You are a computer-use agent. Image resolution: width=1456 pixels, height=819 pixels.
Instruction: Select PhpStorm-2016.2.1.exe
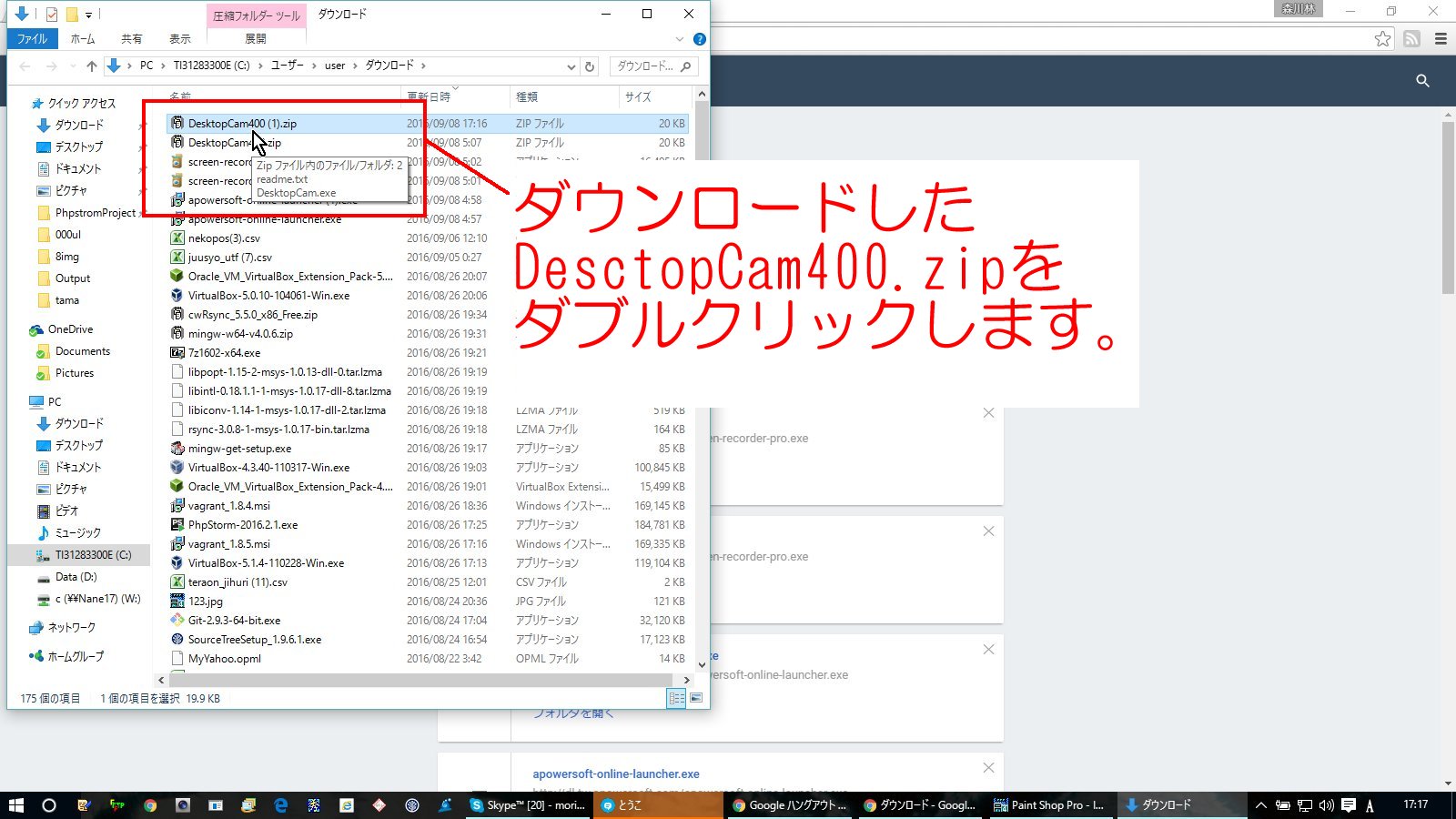[242, 525]
